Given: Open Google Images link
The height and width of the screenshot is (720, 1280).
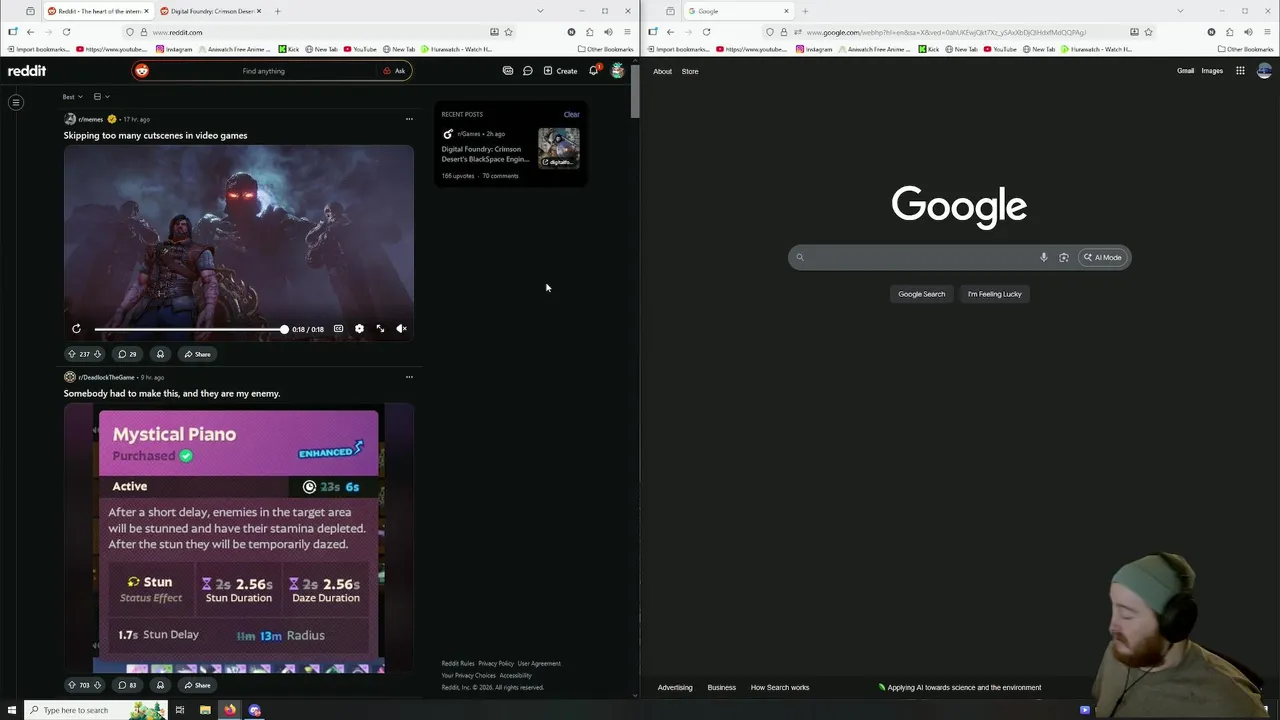Looking at the screenshot, I should [x=1212, y=71].
